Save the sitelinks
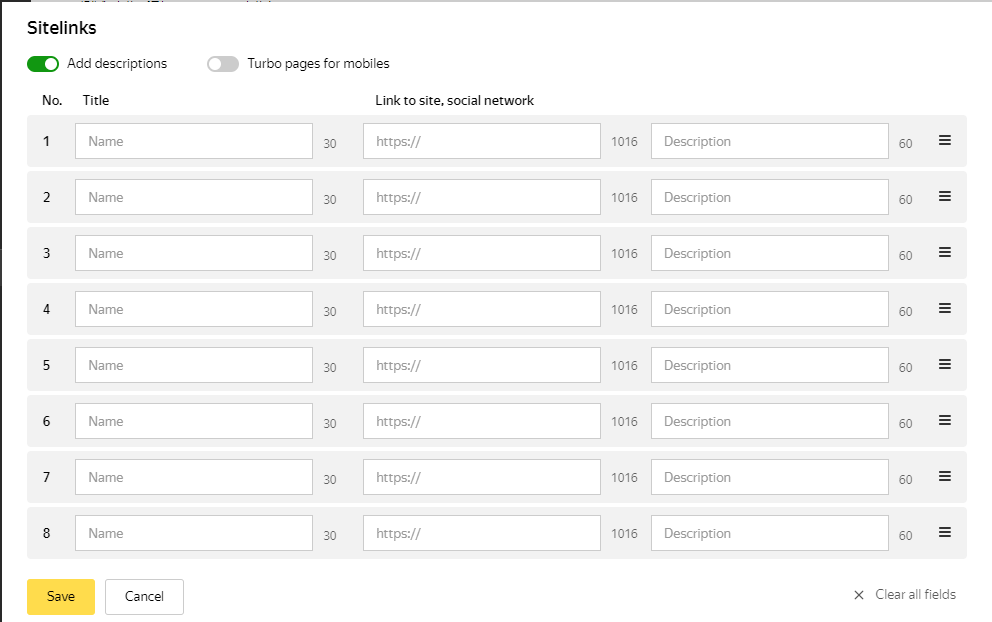This screenshot has width=992, height=622. (61, 597)
